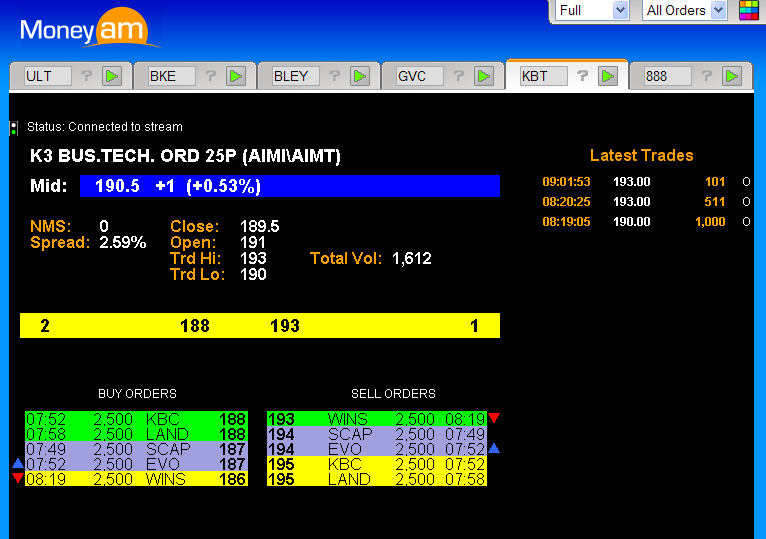This screenshot has width=766, height=539.
Task: Click the question mark on BLEY tab
Action: tap(335, 76)
